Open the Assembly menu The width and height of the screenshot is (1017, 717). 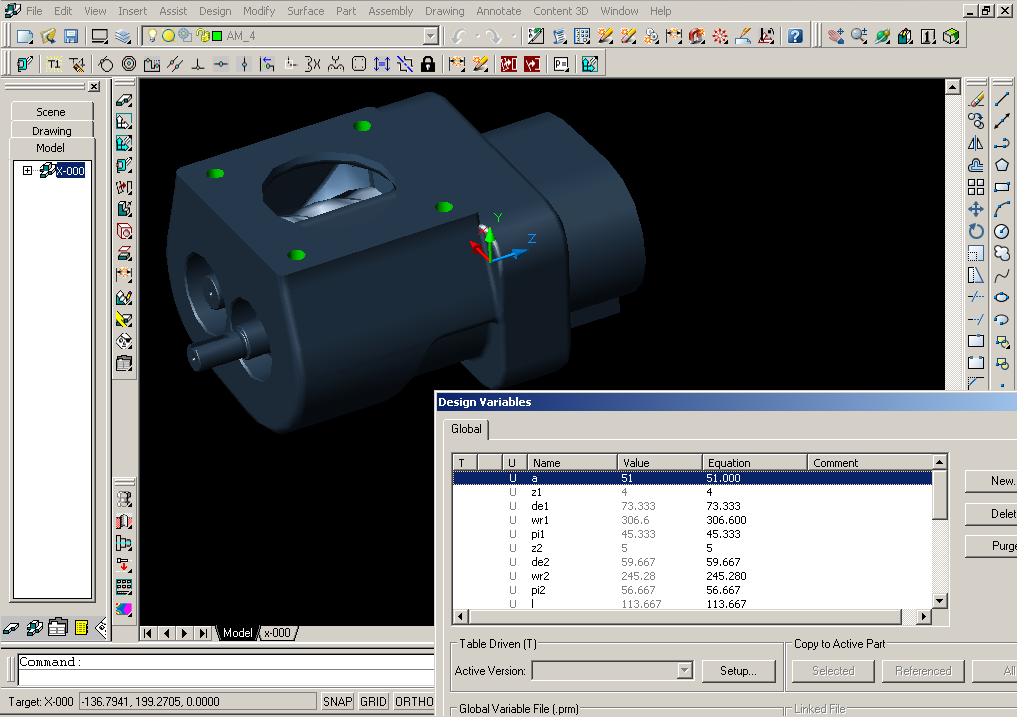coord(390,11)
